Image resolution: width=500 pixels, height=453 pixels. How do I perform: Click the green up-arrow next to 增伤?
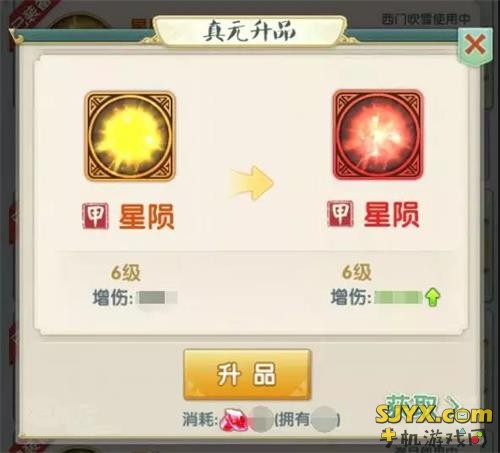(x=433, y=297)
